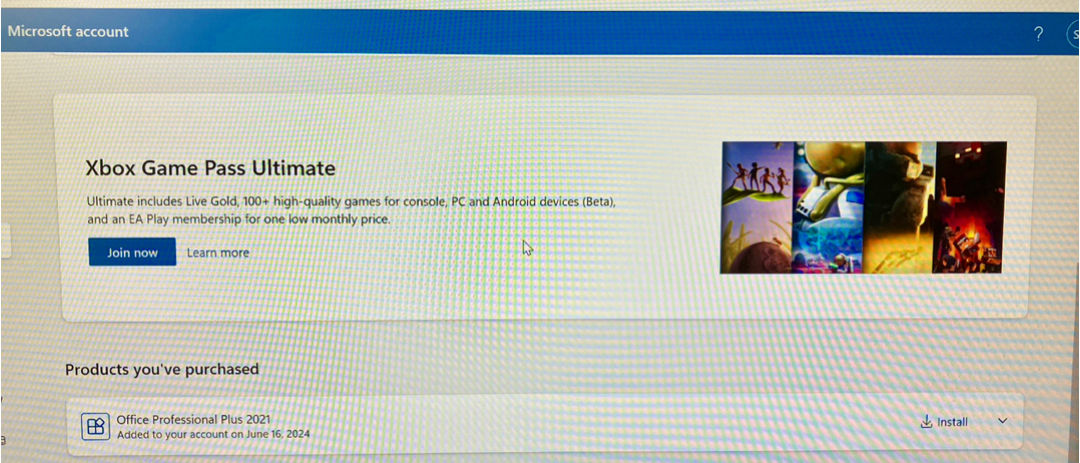Expand Office Professional Plus 2021 details chevron
1080x463 pixels.
coord(1002,421)
